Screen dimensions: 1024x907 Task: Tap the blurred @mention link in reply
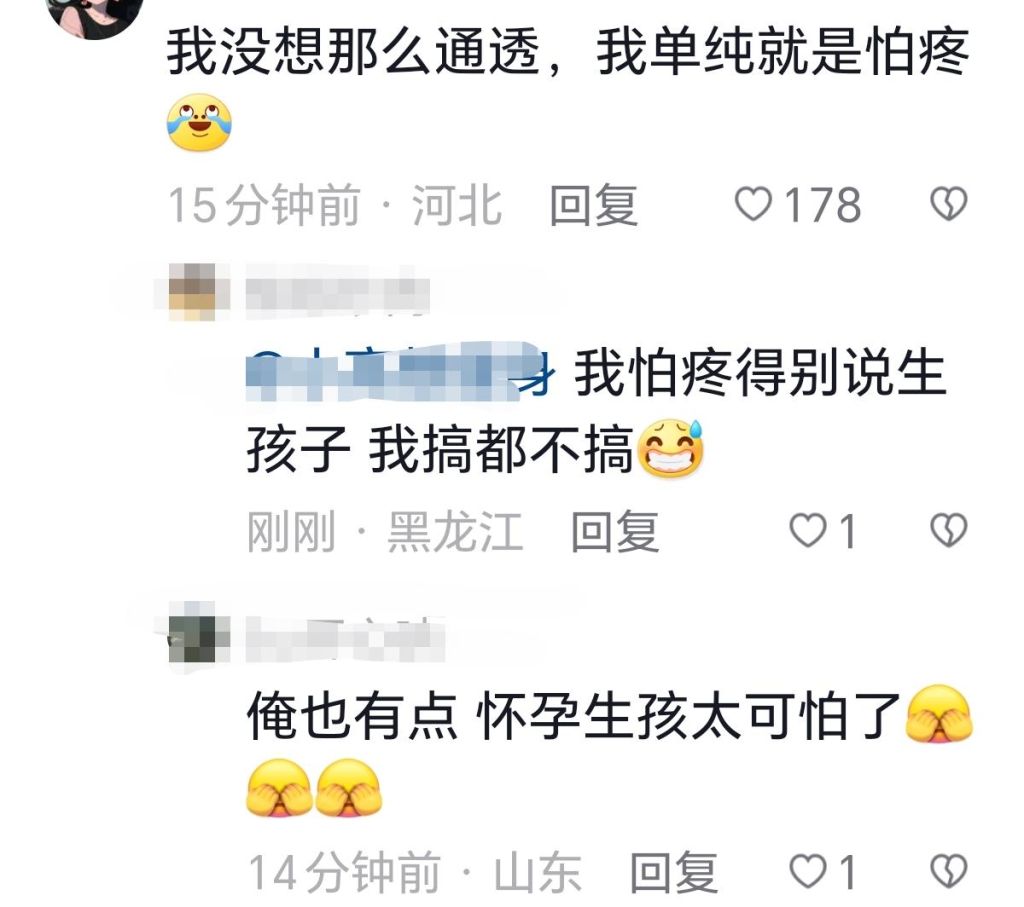400,374
